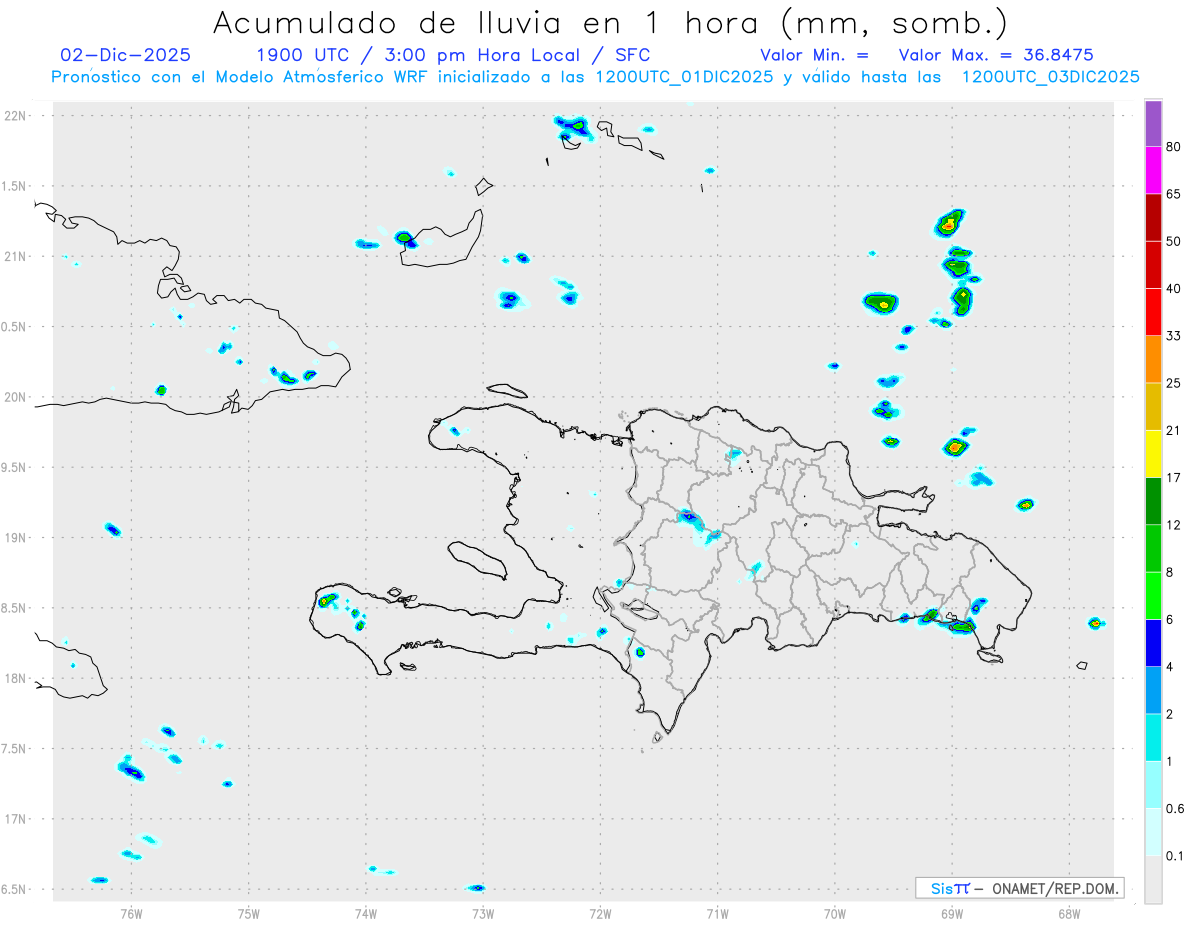Click the legend value '65'
The image size is (1200, 927).
pos(1174,194)
